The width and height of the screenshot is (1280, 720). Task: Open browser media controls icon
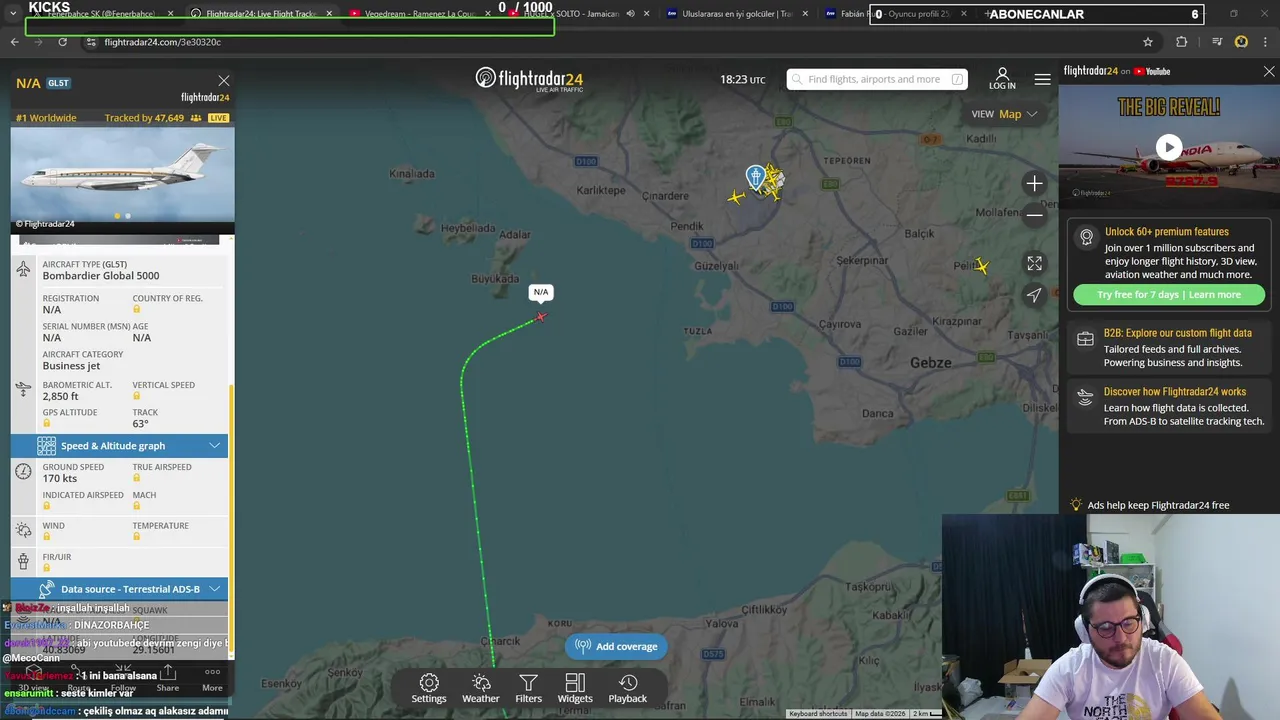click(1217, 42)
